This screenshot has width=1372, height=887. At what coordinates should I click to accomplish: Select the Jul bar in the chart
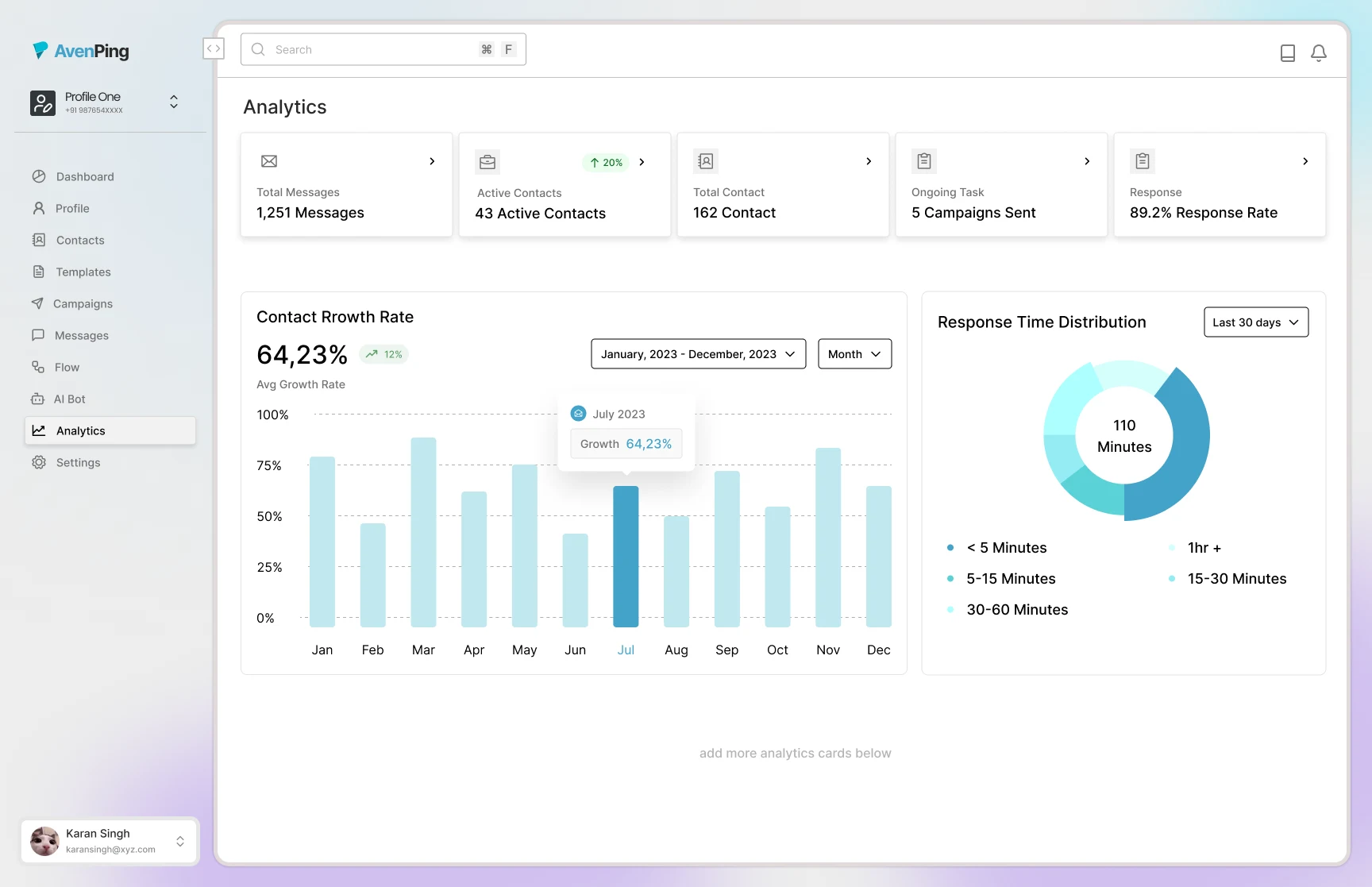click(x=626, y=556)
